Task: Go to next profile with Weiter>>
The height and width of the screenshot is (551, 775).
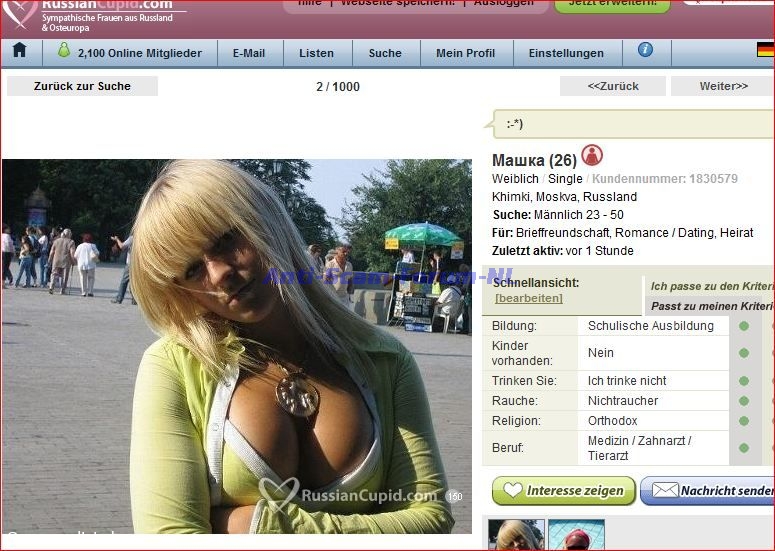Action: (722, 86)
